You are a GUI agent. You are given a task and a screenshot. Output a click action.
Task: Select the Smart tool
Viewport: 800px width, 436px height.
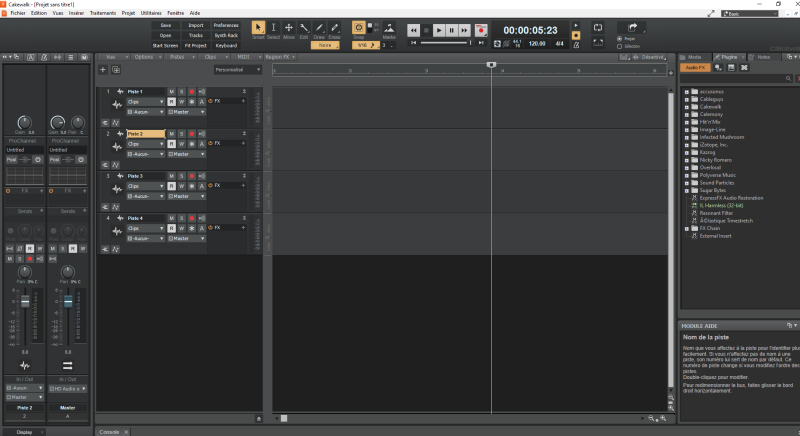pyautogui.click(x=259, y=28)
